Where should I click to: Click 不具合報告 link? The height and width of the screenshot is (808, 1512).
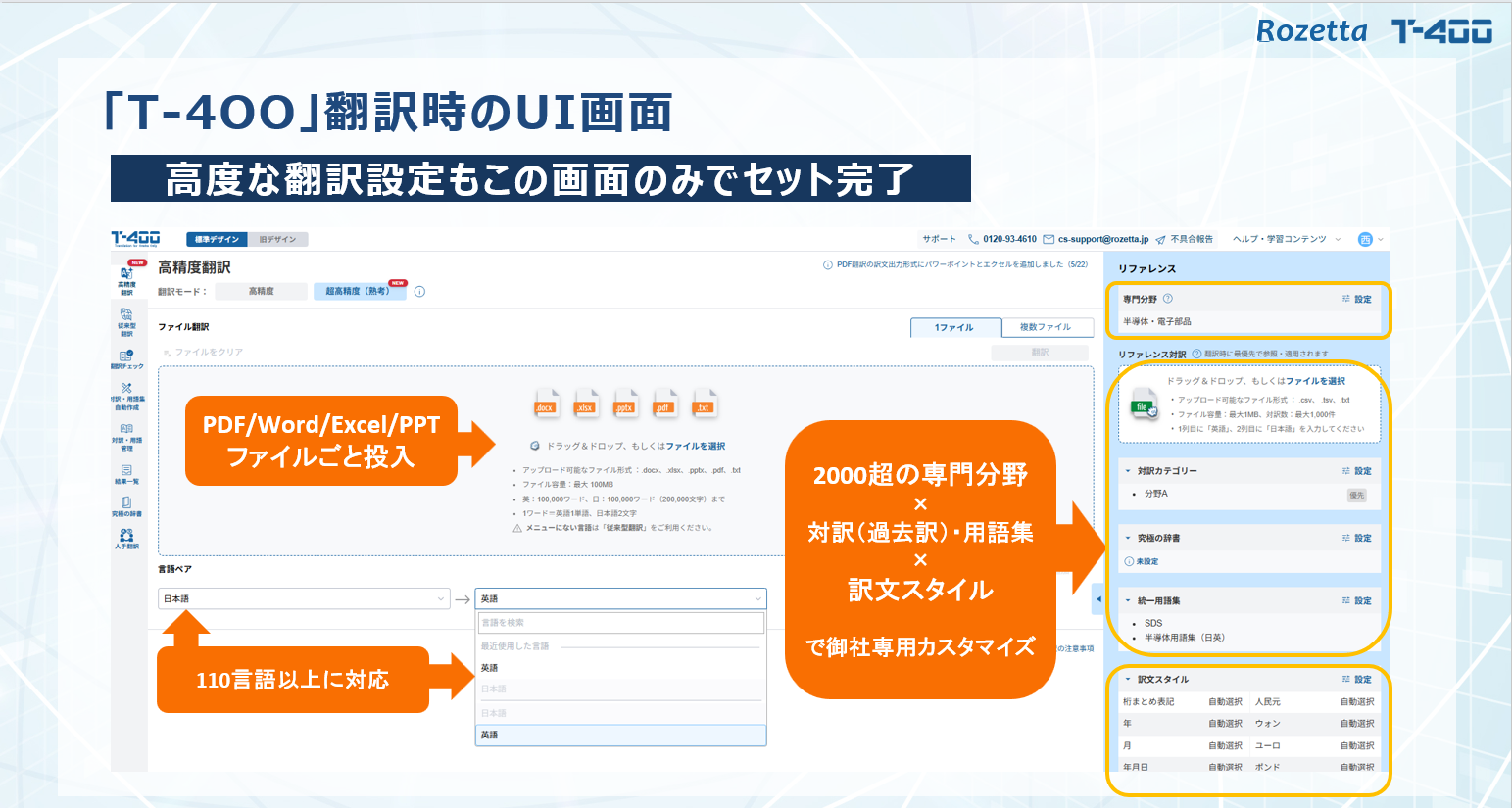(1192, 239)
